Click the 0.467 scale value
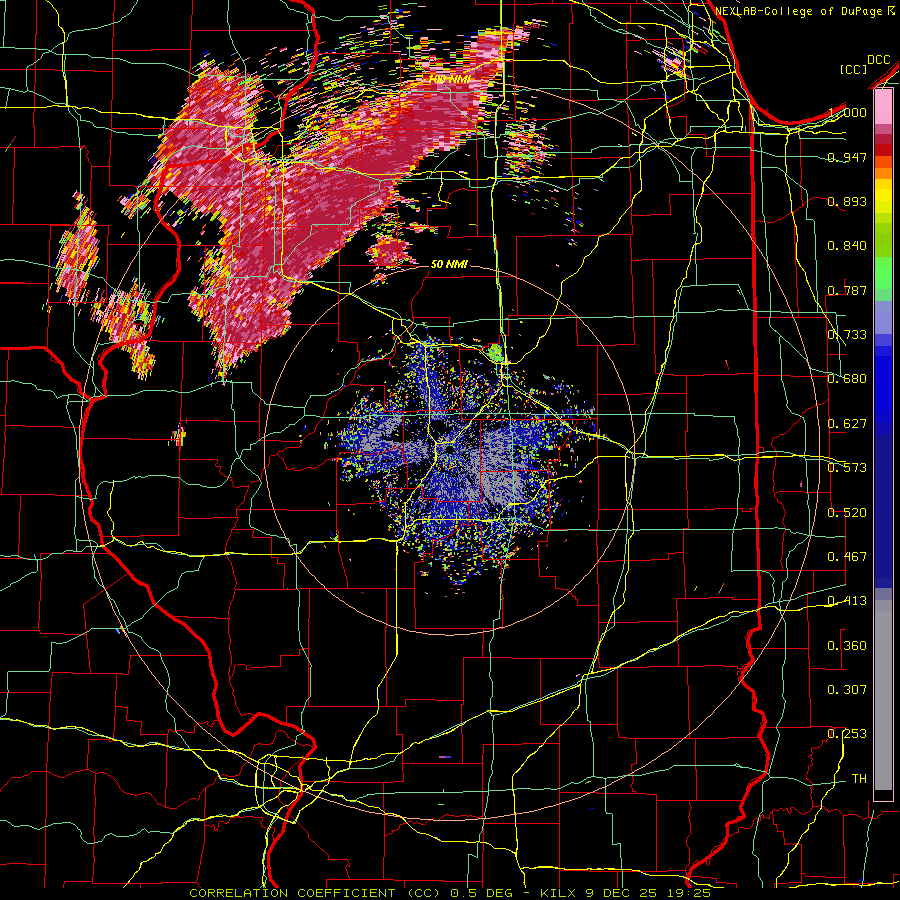The image size is (900, 900). point(847,557)
